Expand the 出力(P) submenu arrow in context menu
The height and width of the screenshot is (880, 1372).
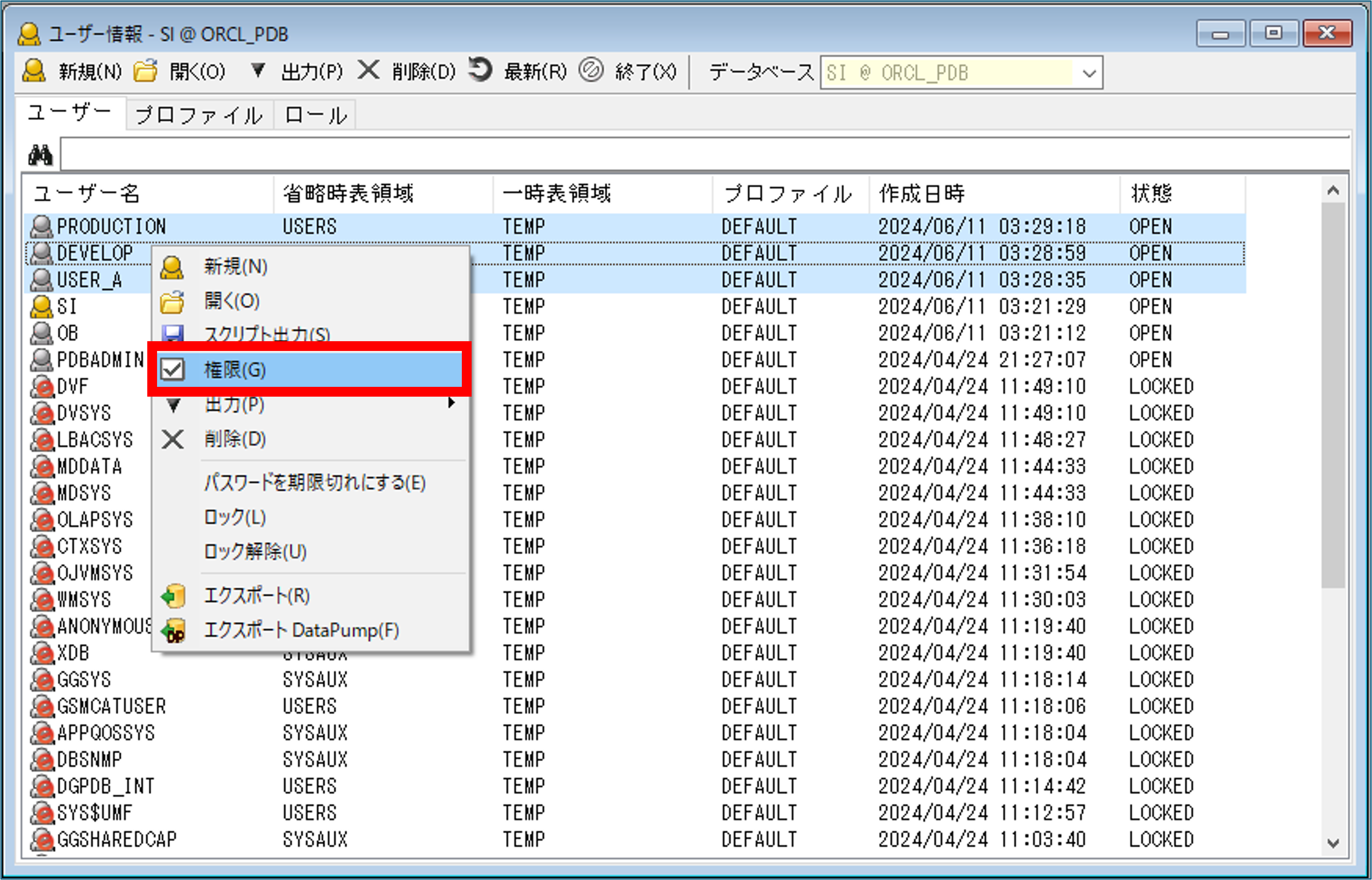click(x=451, y=404)
